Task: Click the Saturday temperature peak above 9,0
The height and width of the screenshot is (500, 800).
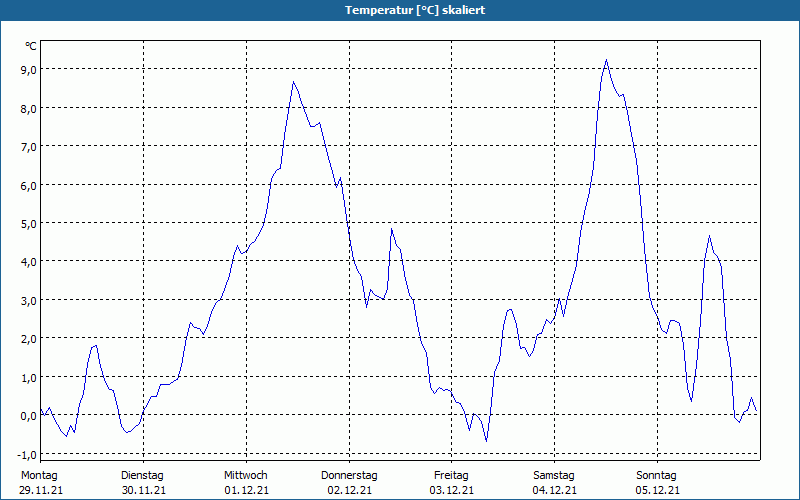Action: point(606,60)
